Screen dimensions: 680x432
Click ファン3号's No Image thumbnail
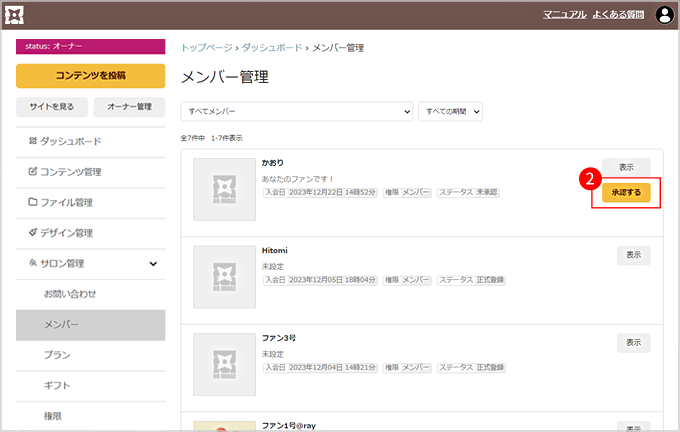223,364
